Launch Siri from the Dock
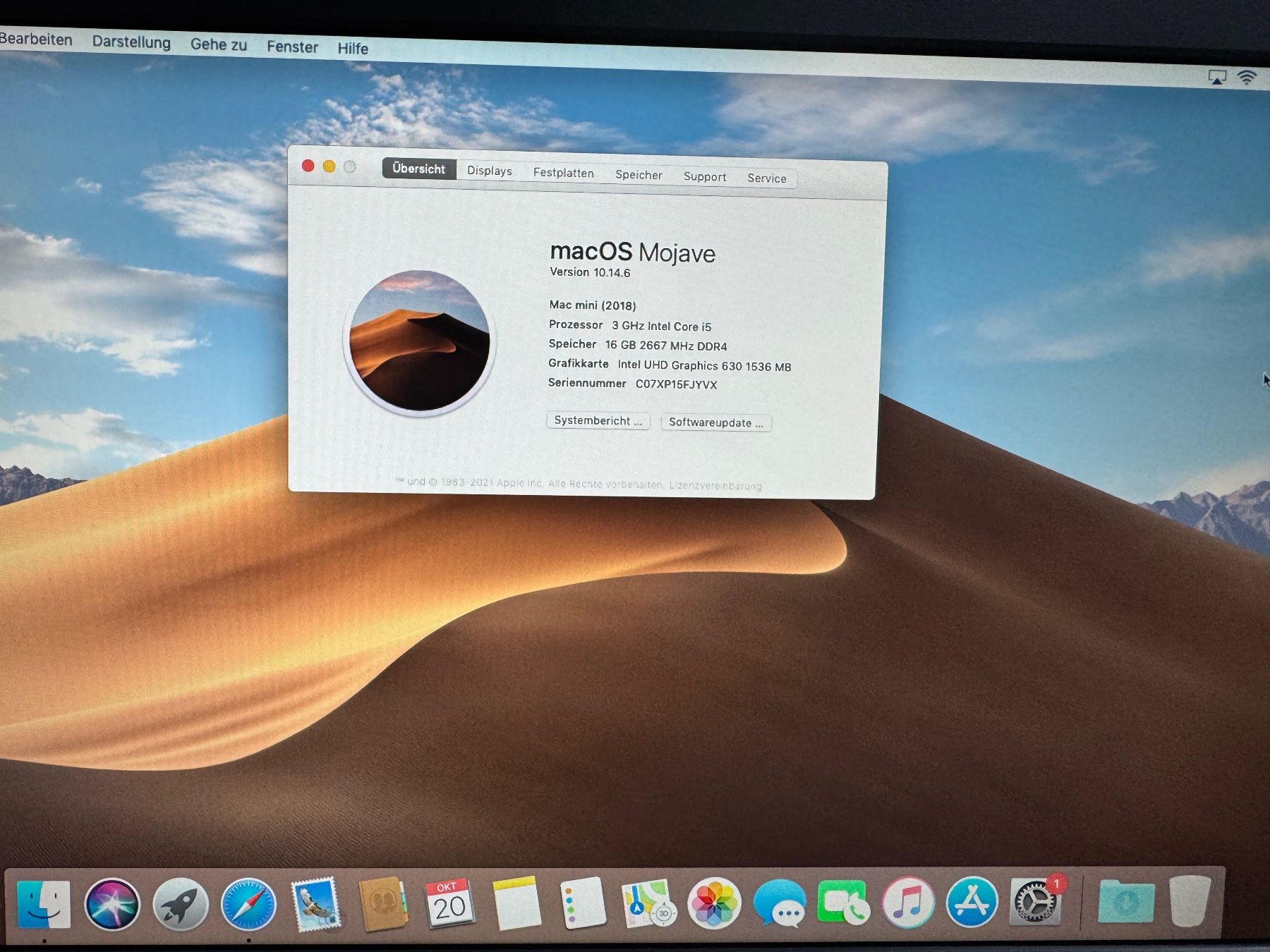This screenshot has height=952, width=1270. [112, 905]
